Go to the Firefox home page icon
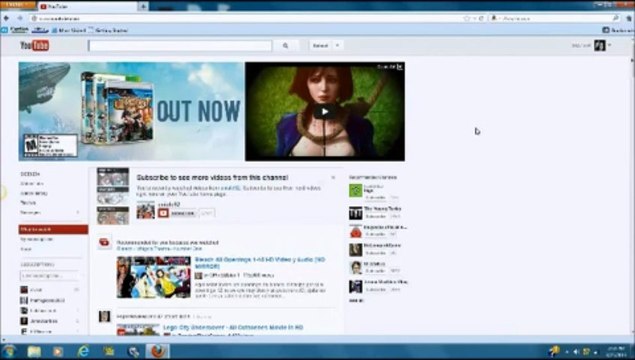The width and height of the screenshot is (635, 360). coord(630,18)
